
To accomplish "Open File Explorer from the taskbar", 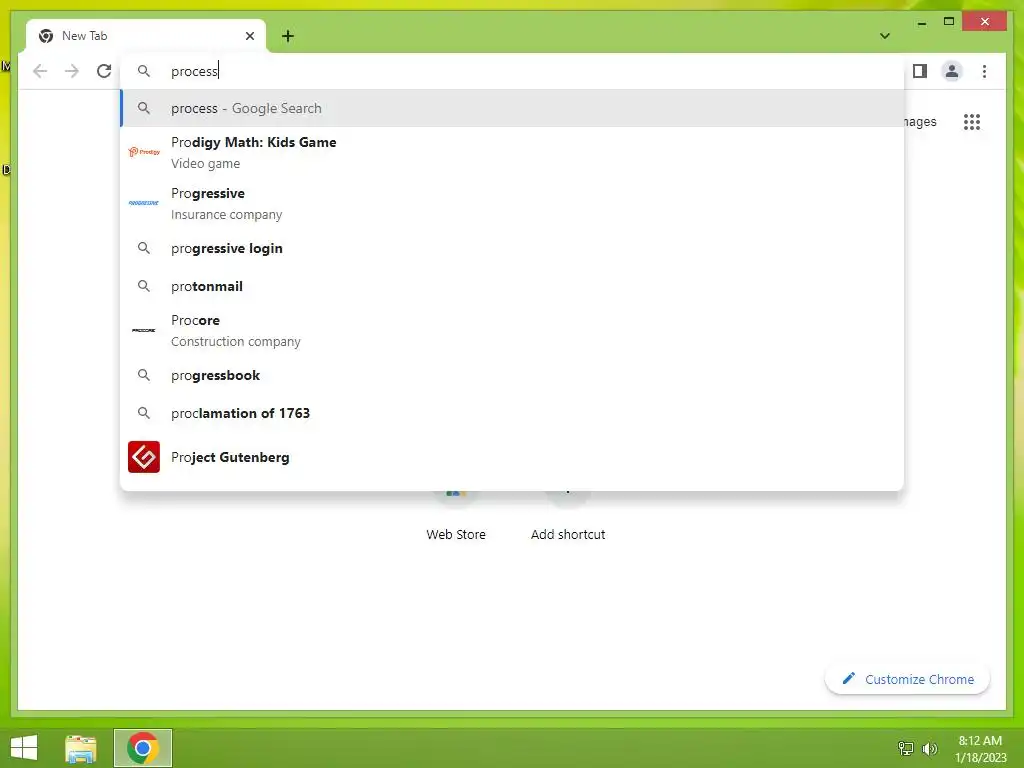I will (x=81, y=748).
